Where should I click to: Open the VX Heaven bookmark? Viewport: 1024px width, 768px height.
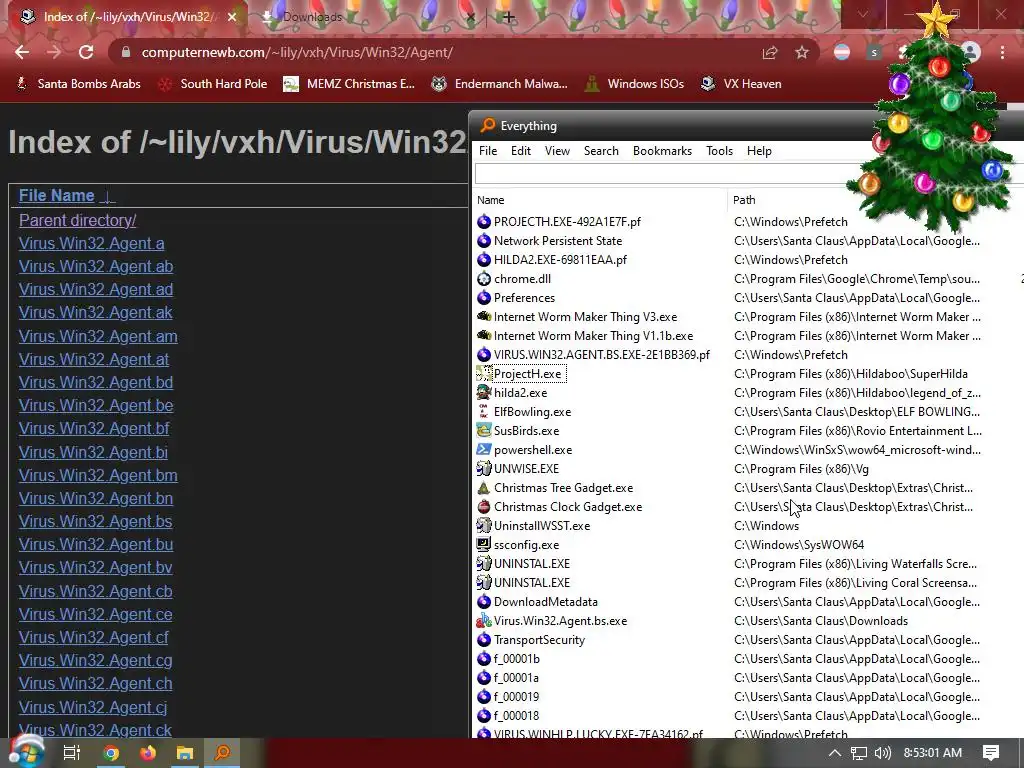pyautogui.click(x=741, y=84)
